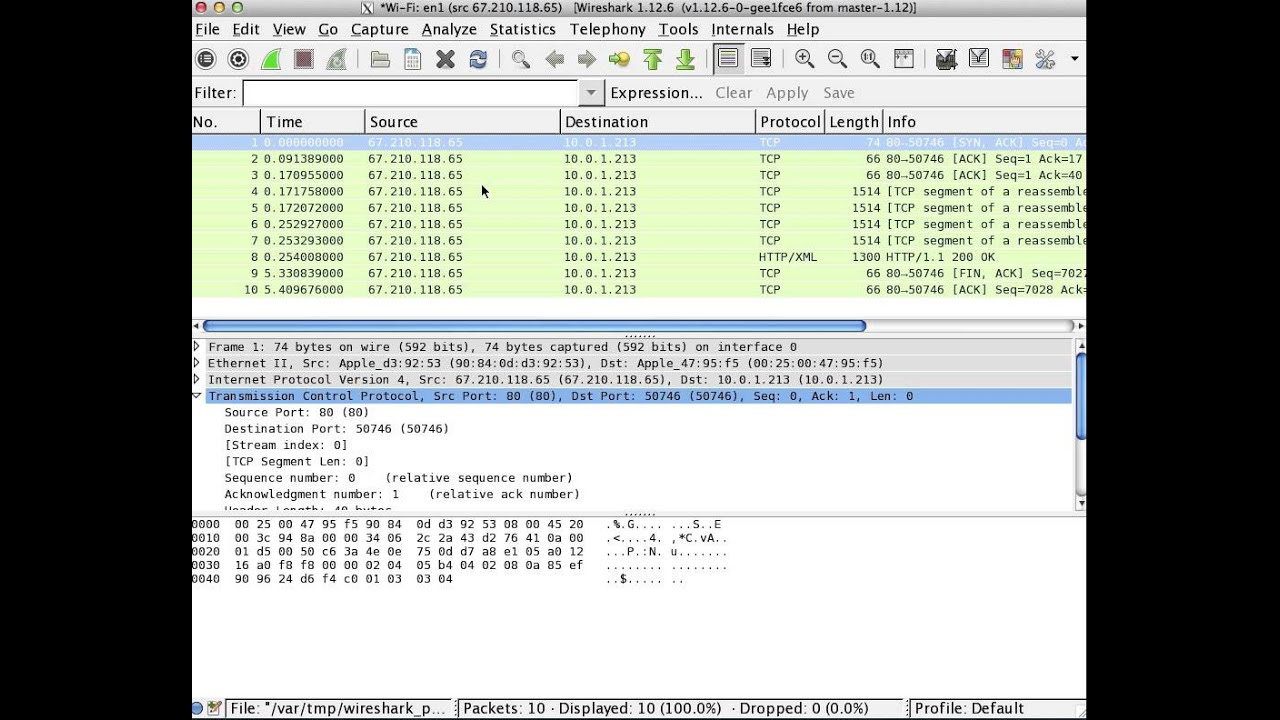Sort packets by Length column
Image resolution: width=1280 pixels, height=720 pixels.
[853, 122]
